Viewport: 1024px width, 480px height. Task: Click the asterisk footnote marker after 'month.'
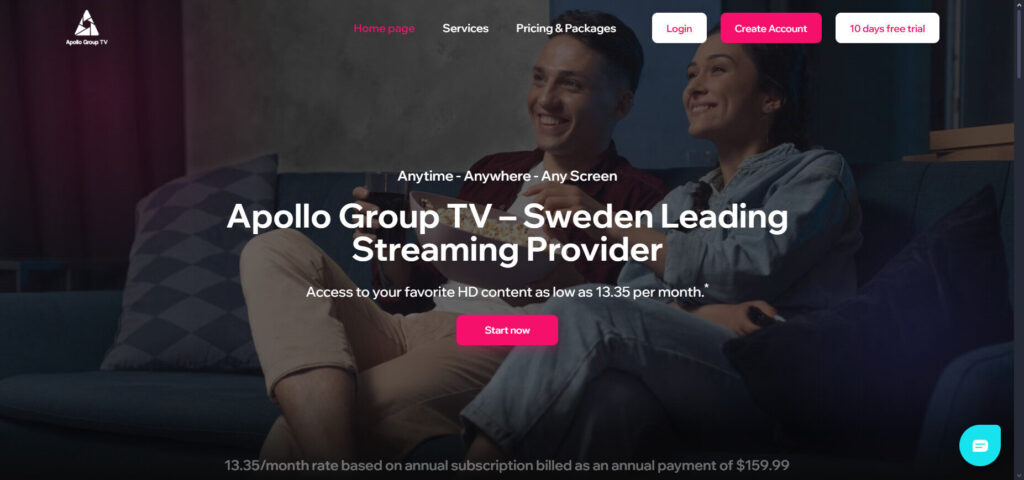coord(707,286)
